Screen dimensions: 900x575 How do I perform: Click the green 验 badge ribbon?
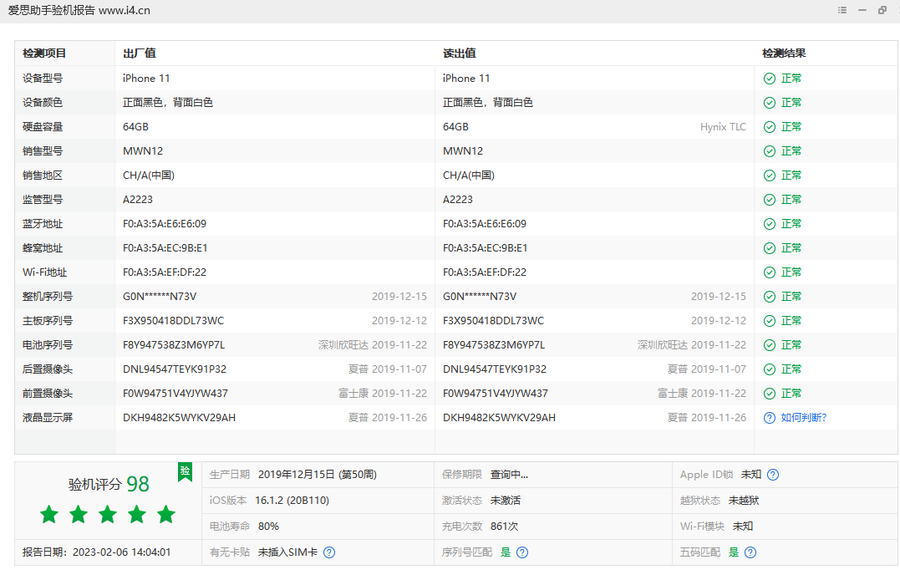click(x=185, y=472)
